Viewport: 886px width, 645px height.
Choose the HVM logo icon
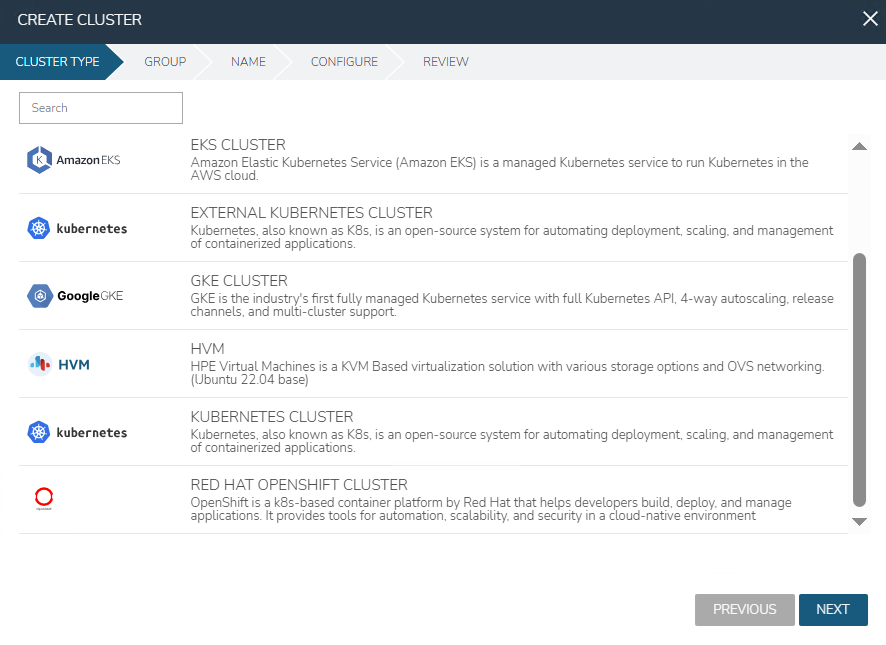[59, 364]
